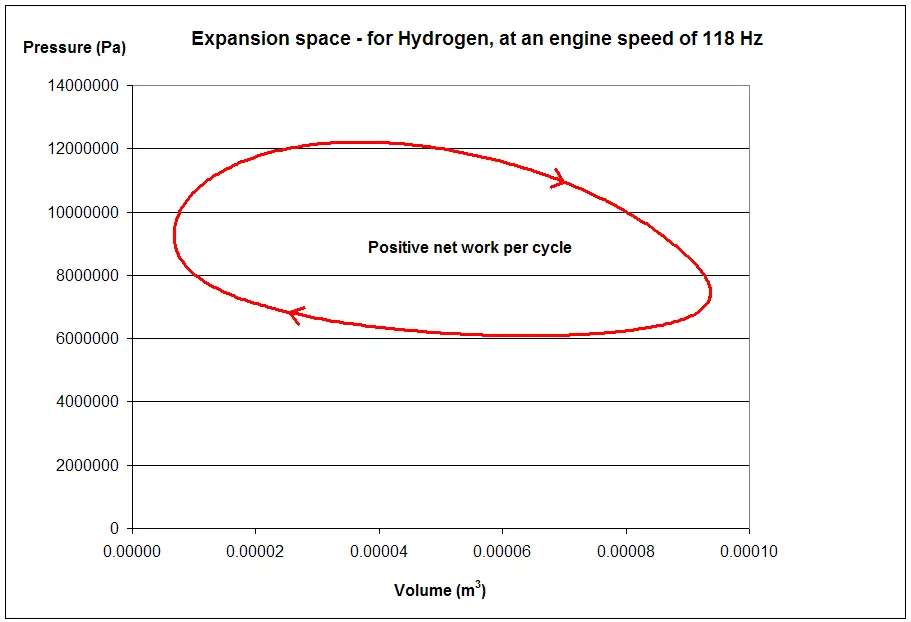Click the 12000000 y-axis value
This screenshot has width=911, height=622.
(x=83, y=149)
